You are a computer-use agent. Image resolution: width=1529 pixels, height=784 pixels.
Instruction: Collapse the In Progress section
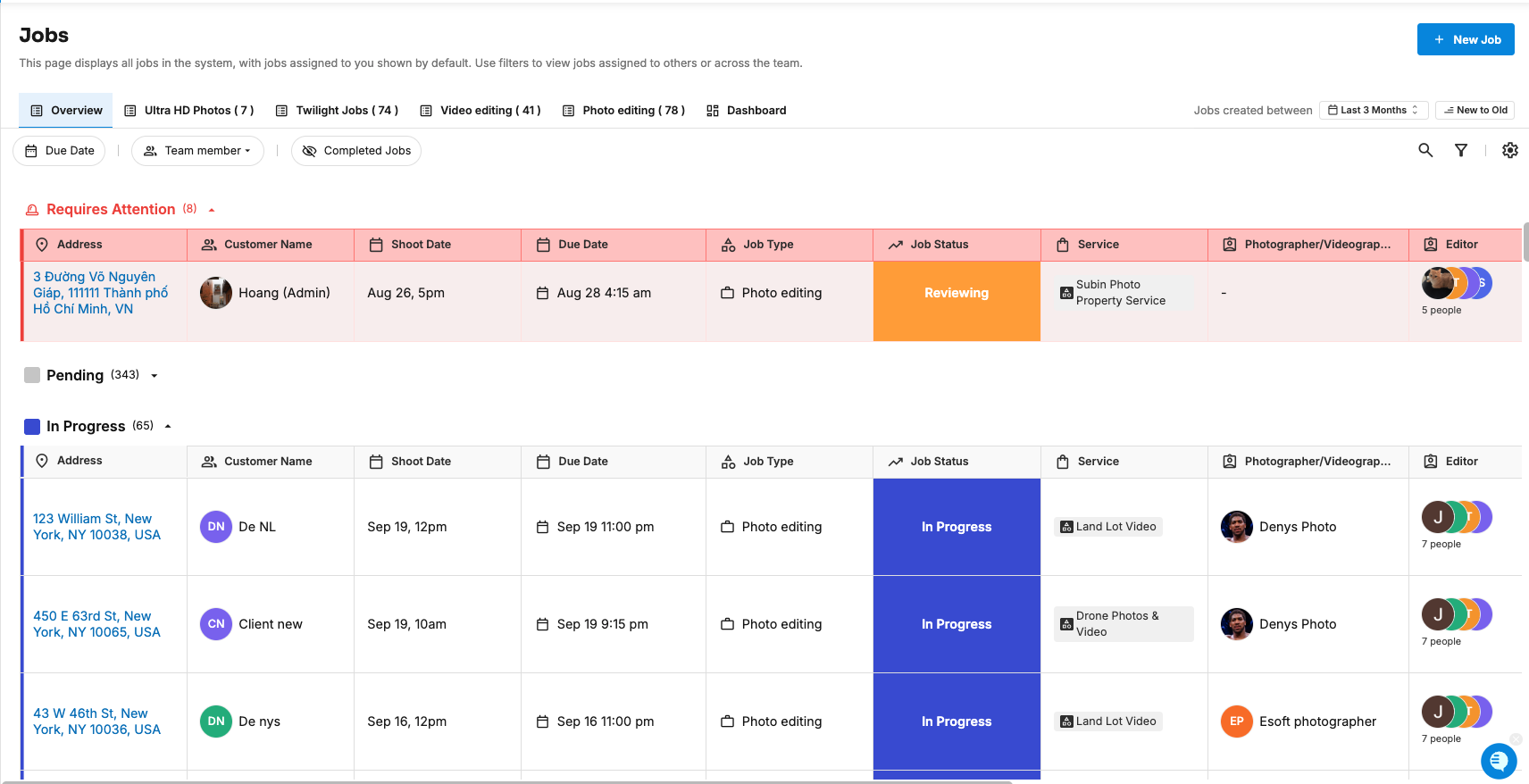coord(168,427)
